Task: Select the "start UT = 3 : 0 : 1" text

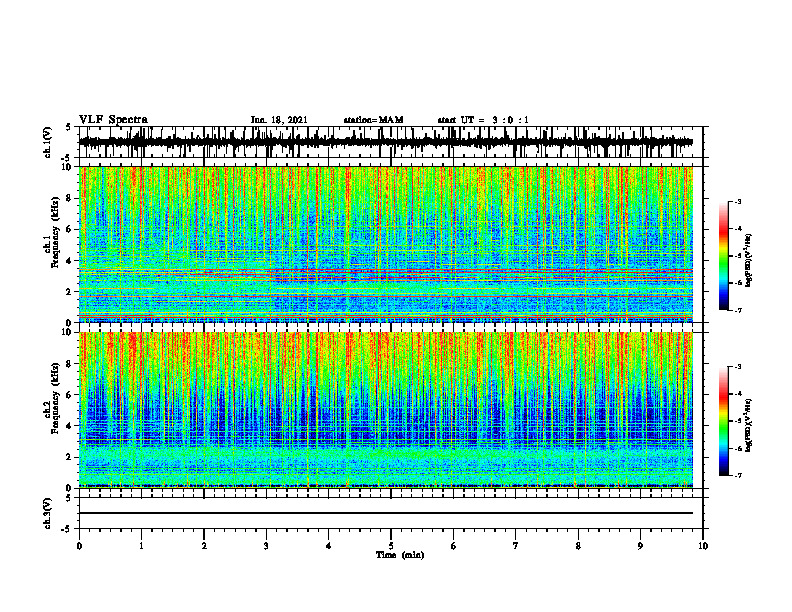Action: click(483, 120)
